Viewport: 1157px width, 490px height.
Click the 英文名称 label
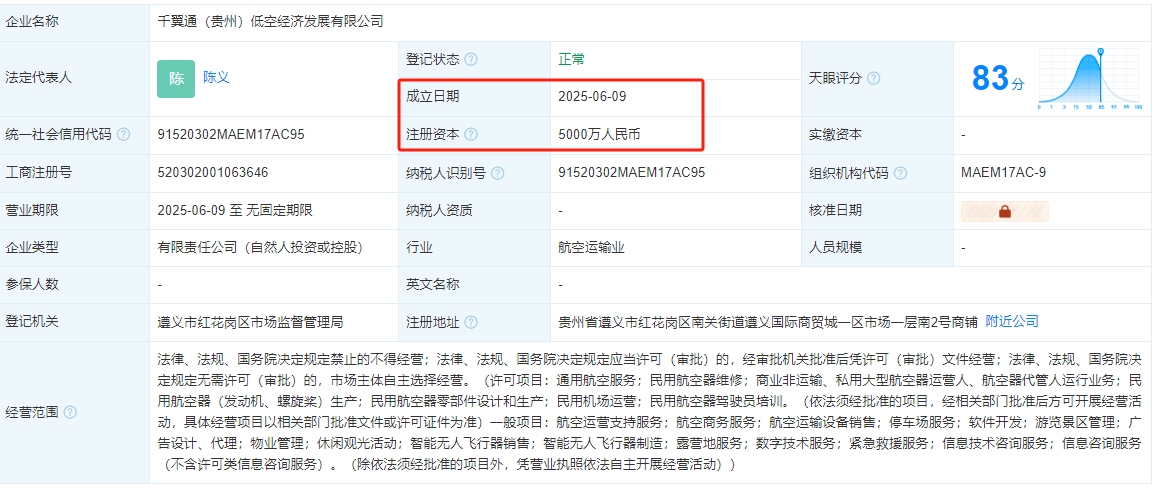coord(432,285)
